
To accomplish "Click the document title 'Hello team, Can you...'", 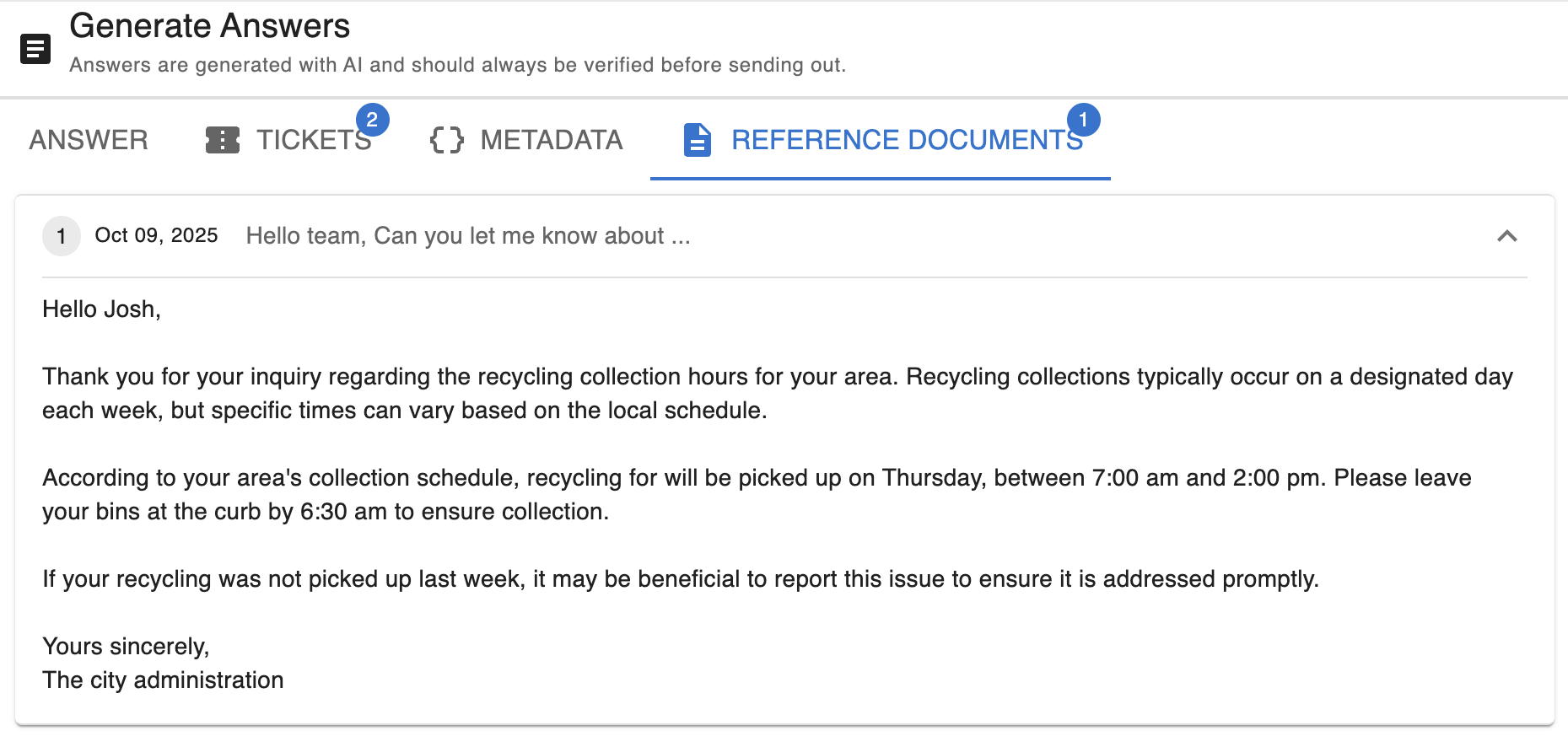I will click(468, 236).
